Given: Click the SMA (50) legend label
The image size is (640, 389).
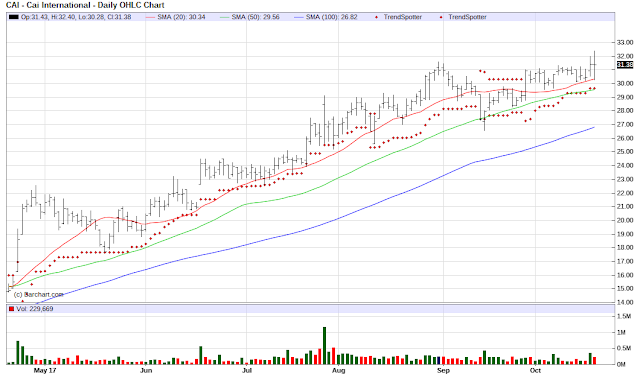Looking at the screenshot, I should tap(256, 17).
